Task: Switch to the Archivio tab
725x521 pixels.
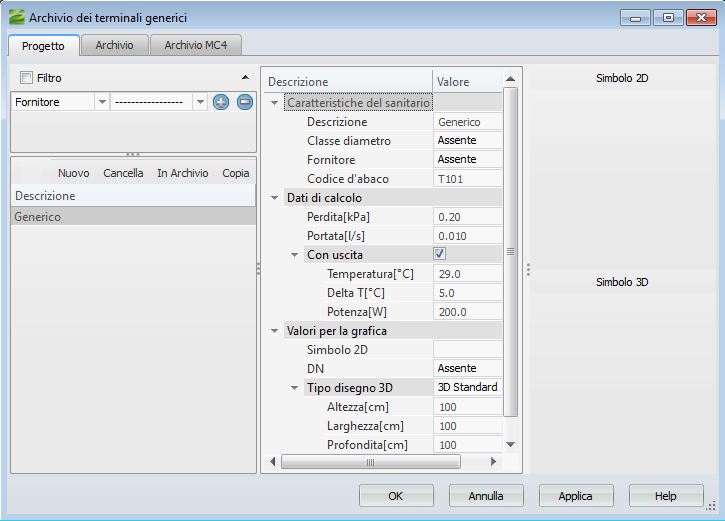Action: [x=115, y=45]
